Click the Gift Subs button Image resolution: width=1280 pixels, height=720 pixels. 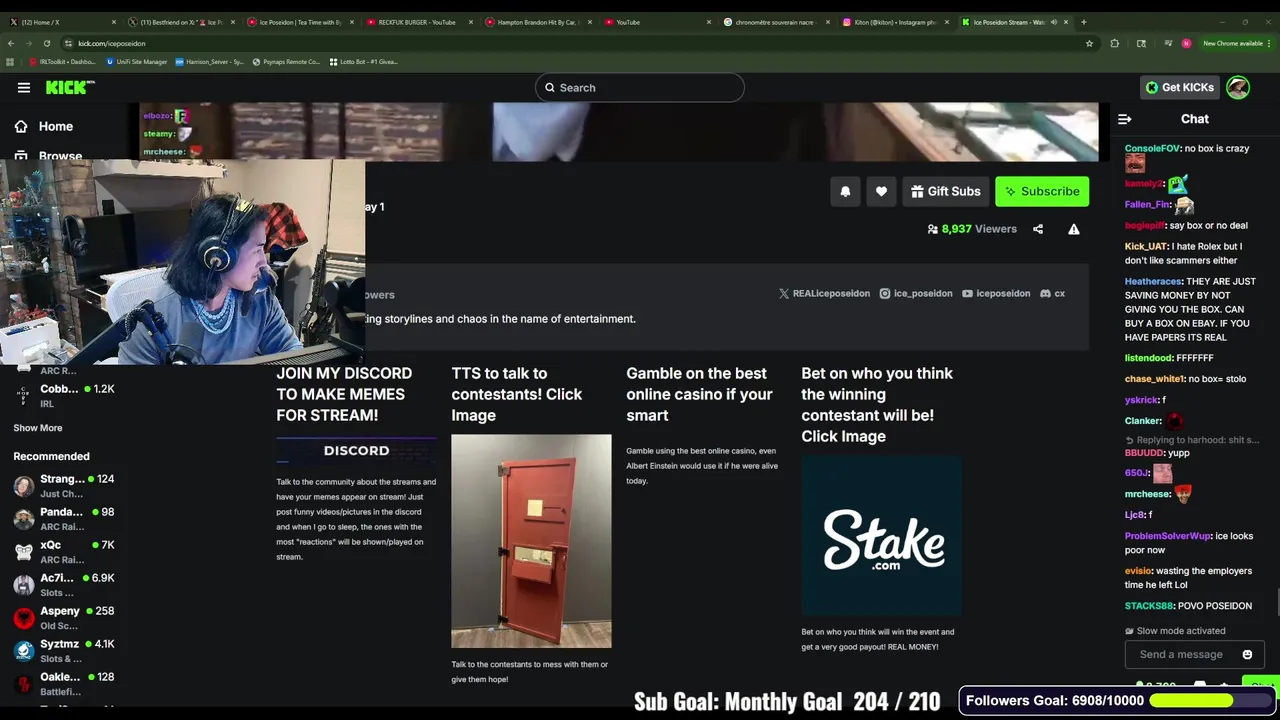945,191
